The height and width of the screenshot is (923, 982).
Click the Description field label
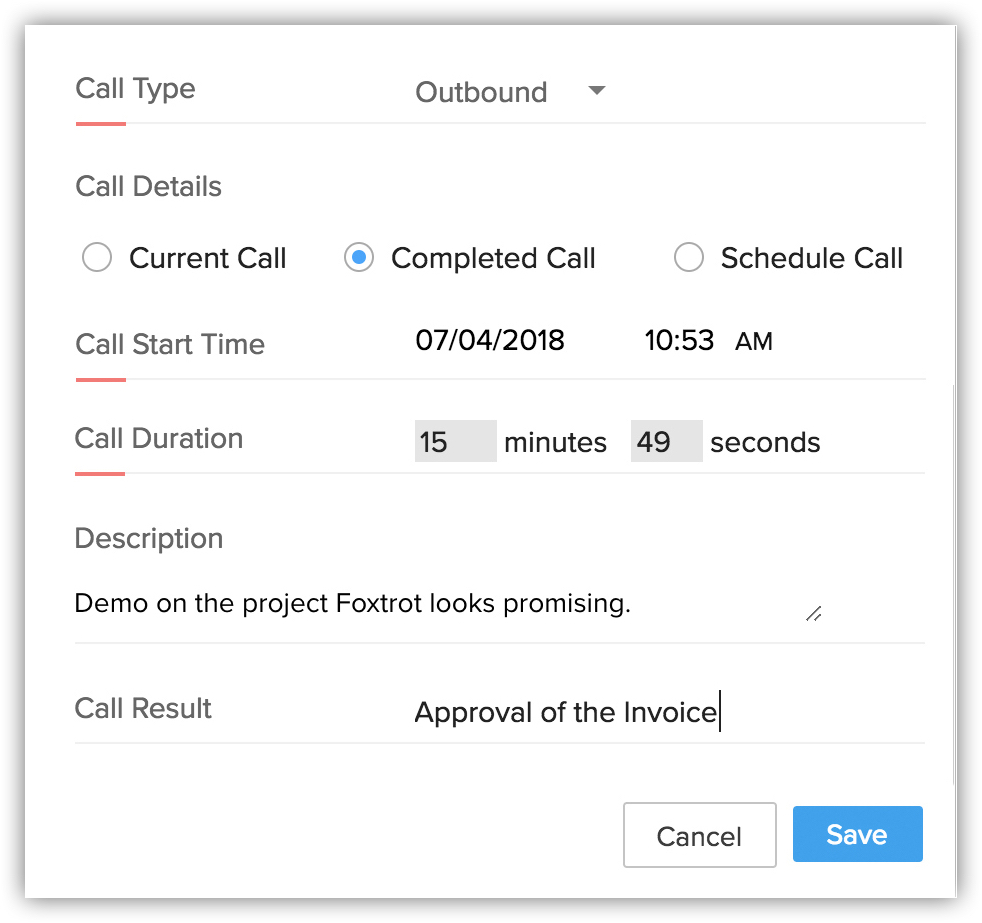(x=149, y=538)
